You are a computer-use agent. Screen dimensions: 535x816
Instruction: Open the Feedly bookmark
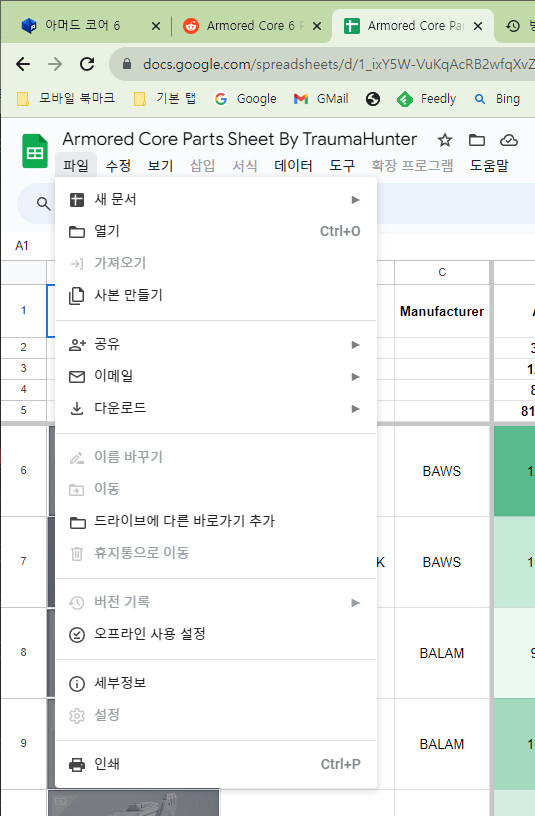pyautogui.click(x=427, y=99)
